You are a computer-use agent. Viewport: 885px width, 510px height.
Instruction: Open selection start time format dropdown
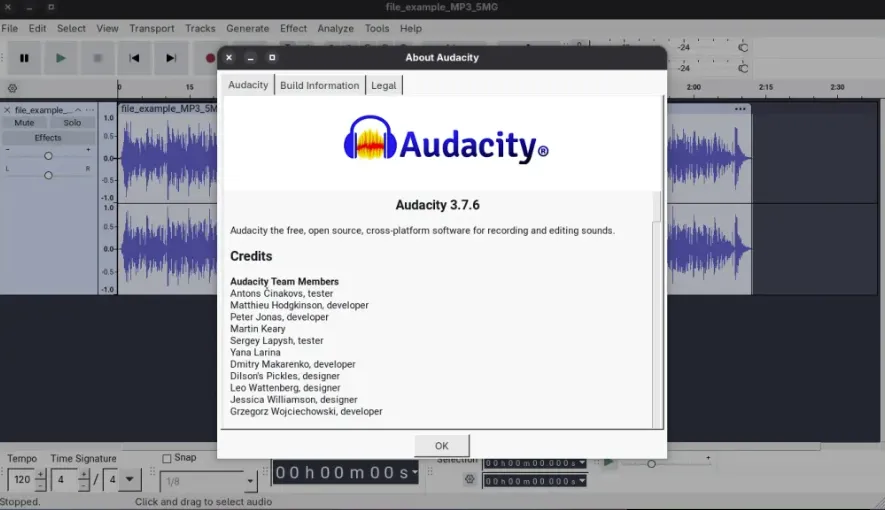coord(582,463)
